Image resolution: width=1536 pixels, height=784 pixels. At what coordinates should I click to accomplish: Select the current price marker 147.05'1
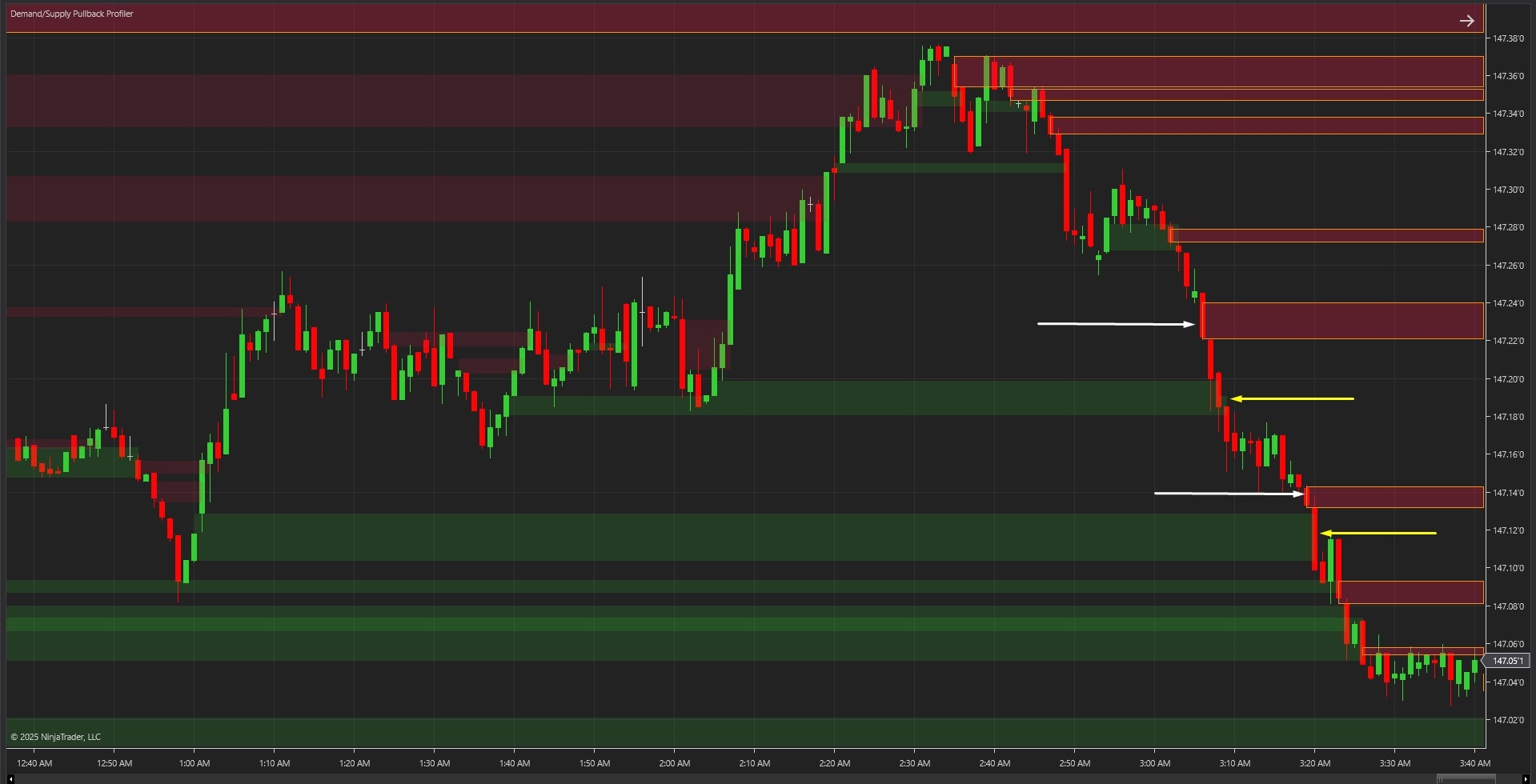click(x=1507, y=661)
